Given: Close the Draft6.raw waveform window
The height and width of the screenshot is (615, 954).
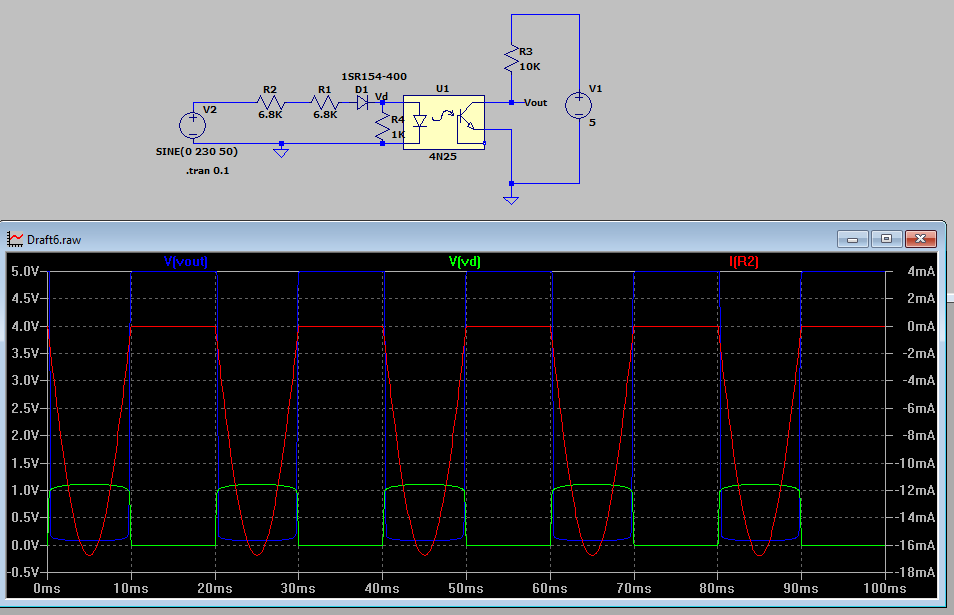Looking at the screenshot, I should pyautogui.click(x=921, y=239).
